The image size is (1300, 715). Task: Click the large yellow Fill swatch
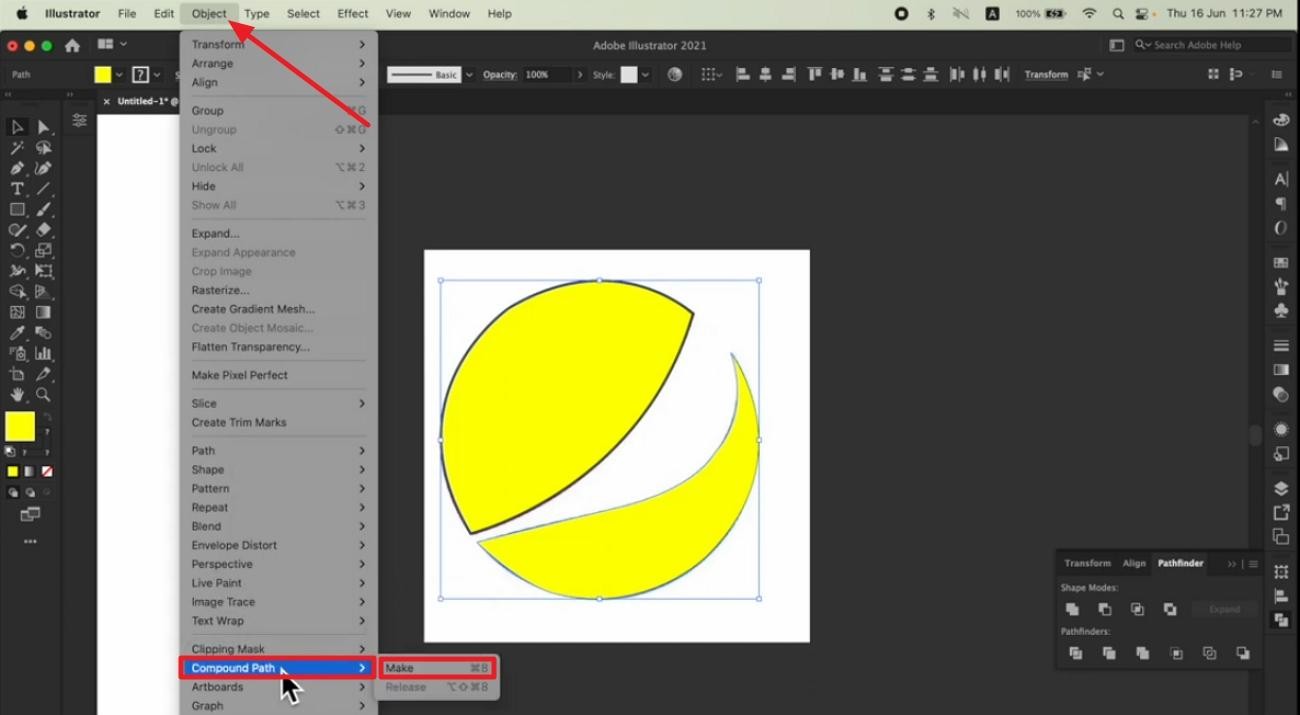click(x=20, y=426)
